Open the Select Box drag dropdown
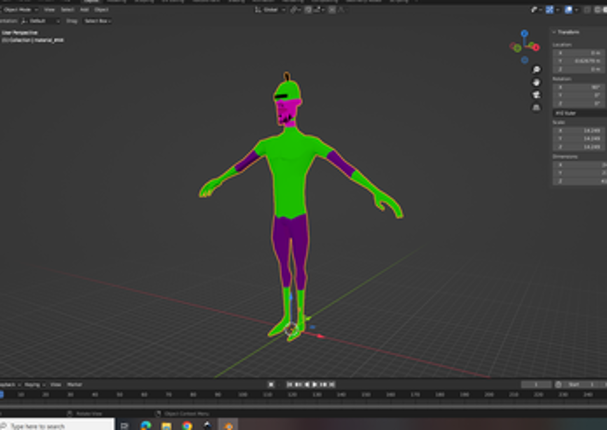 pos(98,21)
